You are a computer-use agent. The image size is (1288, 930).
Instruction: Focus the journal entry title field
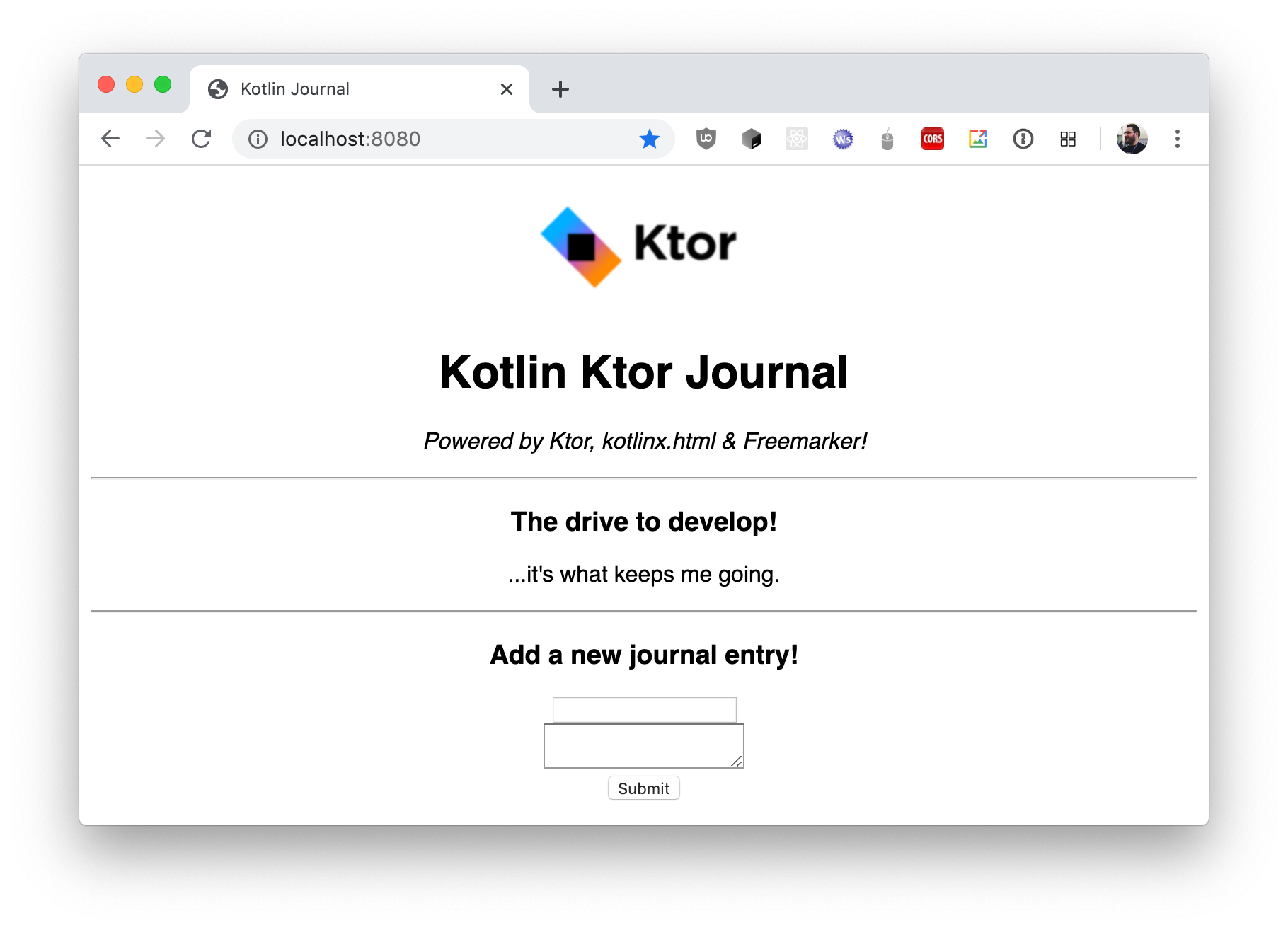(644, 709)
